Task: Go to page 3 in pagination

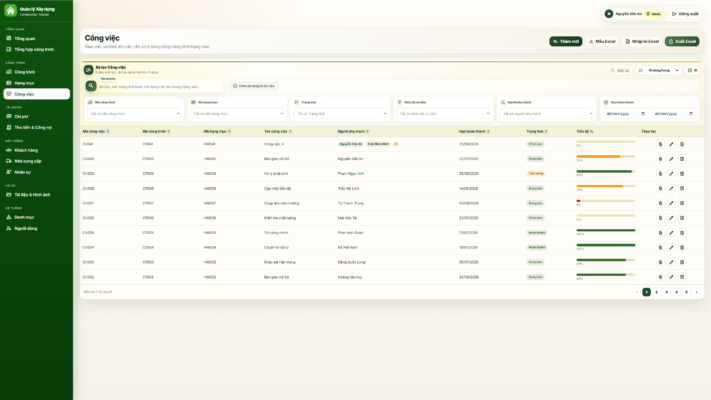Action: (666, 292)
